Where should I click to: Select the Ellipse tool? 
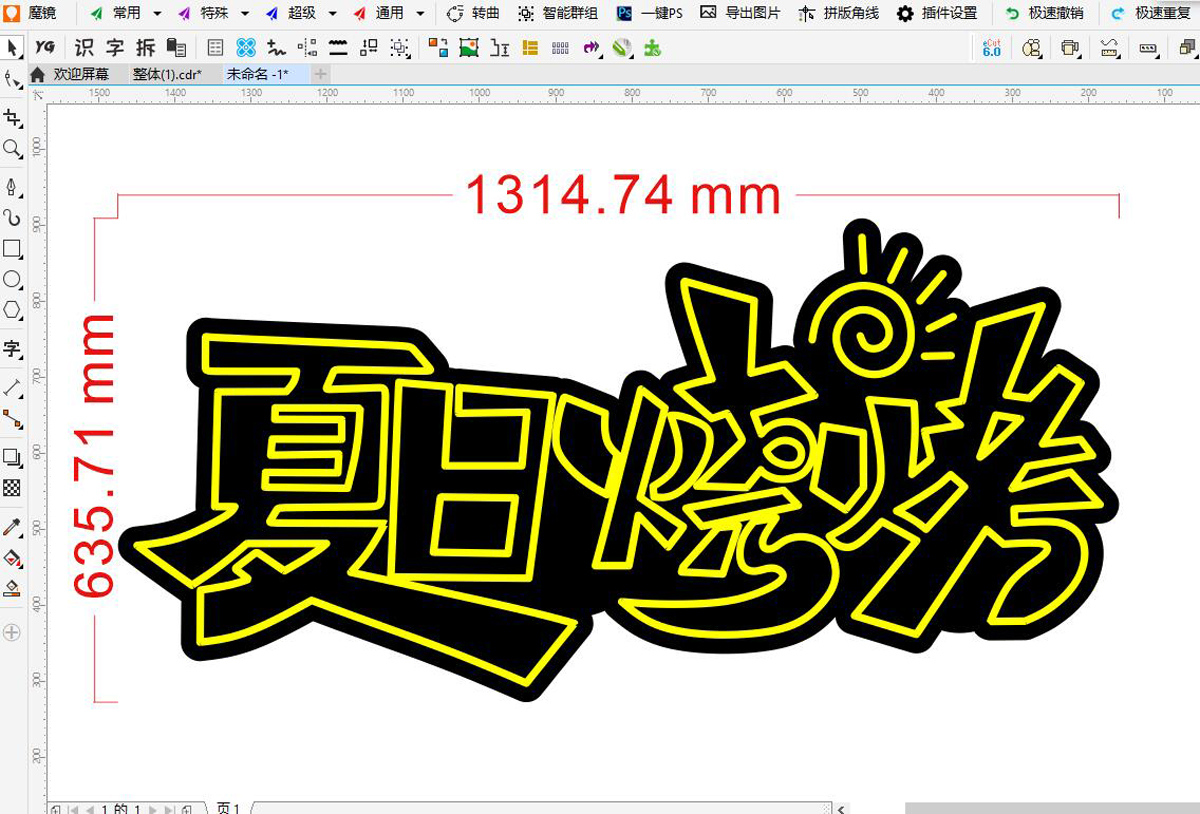tap(12, 279)
